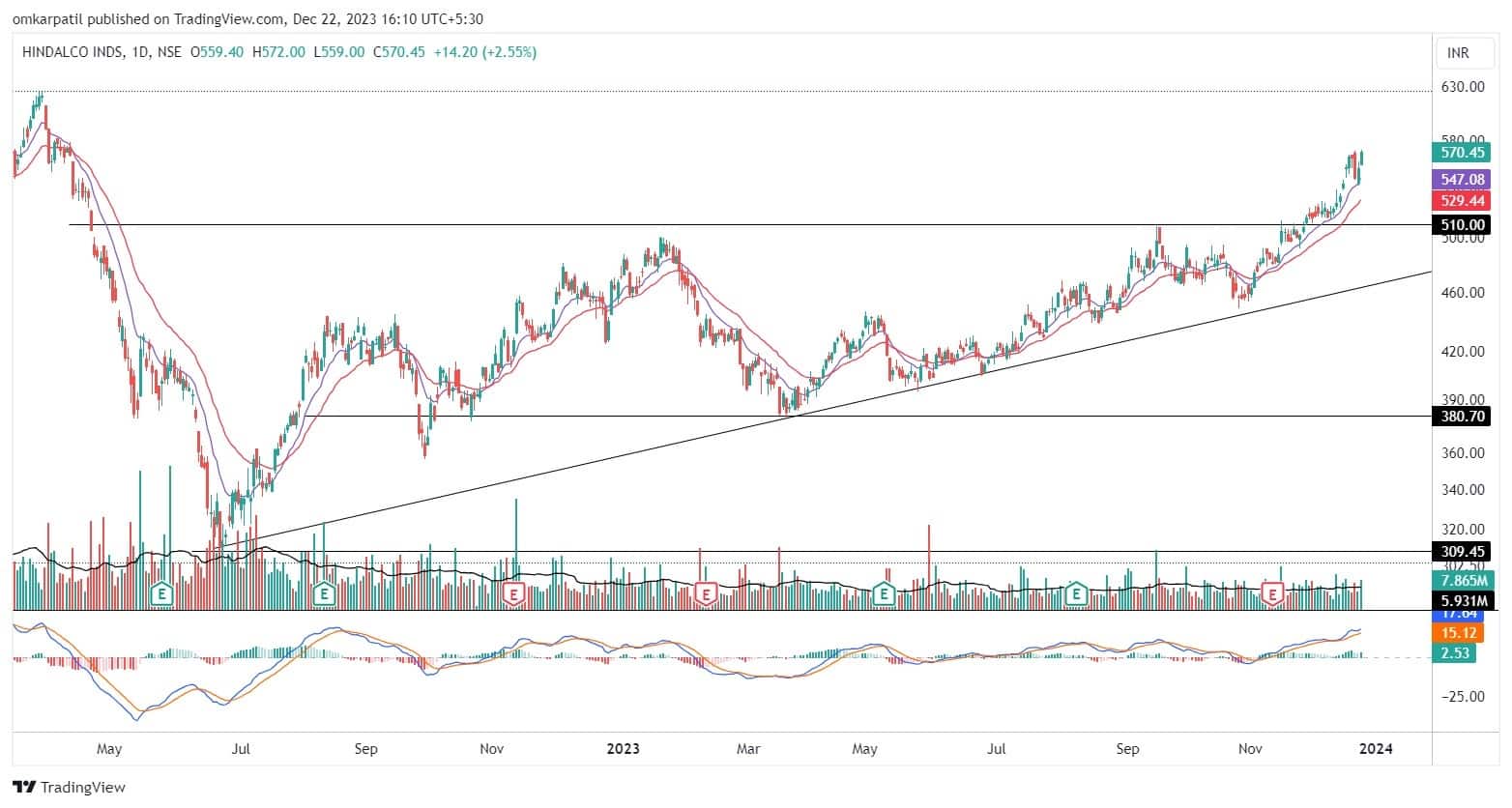Click the L559.00 low value
The image size is (1512, 808).
click(338, 52)
